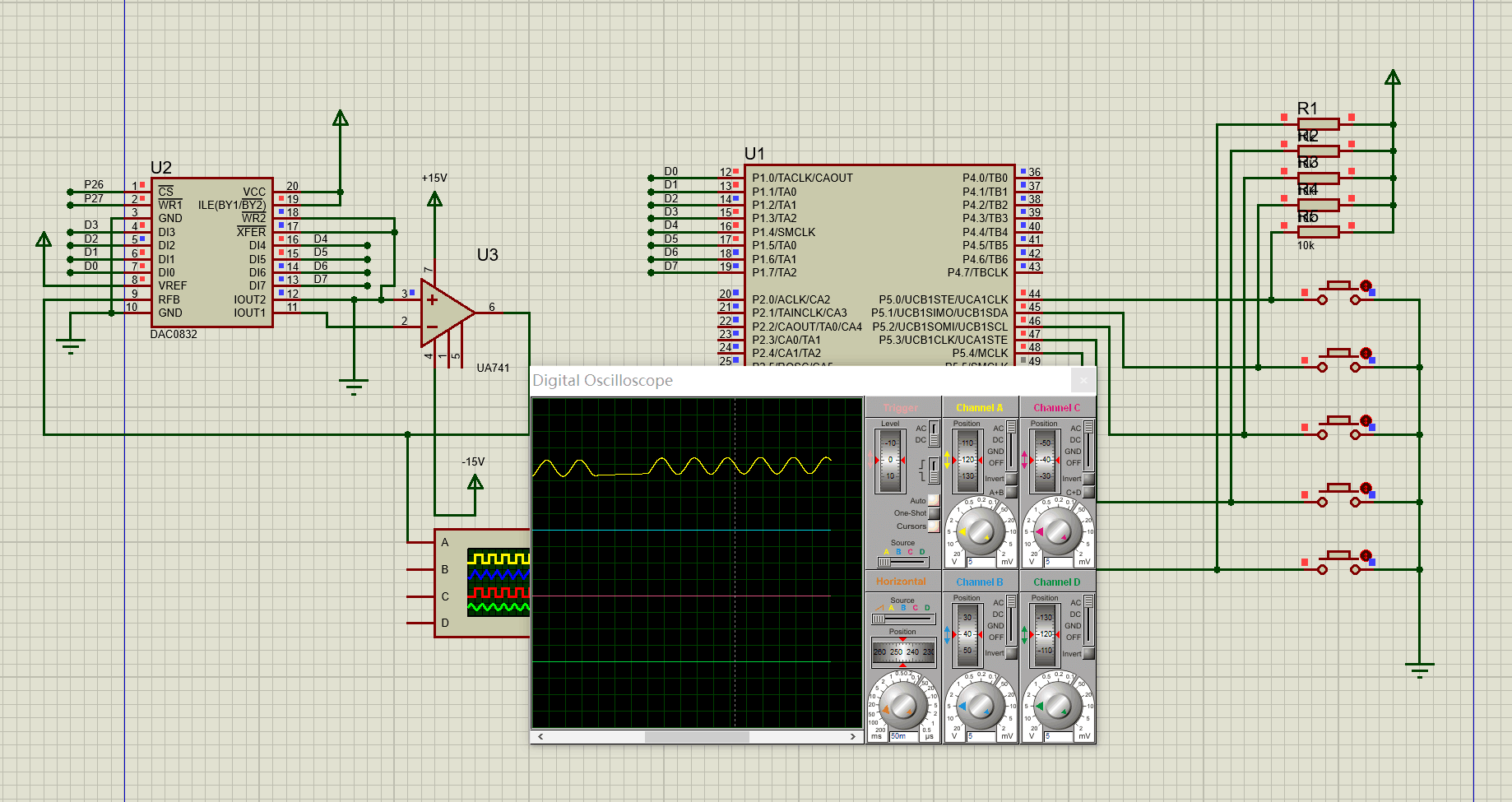Select the DAC0832 chip U2
The width and height of the screenshot is (1512, 802).
click(x=212, y=253)
